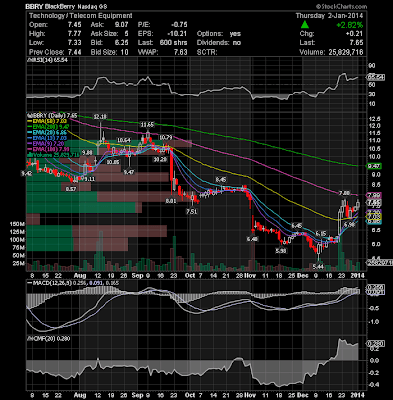The height and width of the screenshot is (400, 393).
Task: Click the Volume legend entry in price panel
Action: 53,155
